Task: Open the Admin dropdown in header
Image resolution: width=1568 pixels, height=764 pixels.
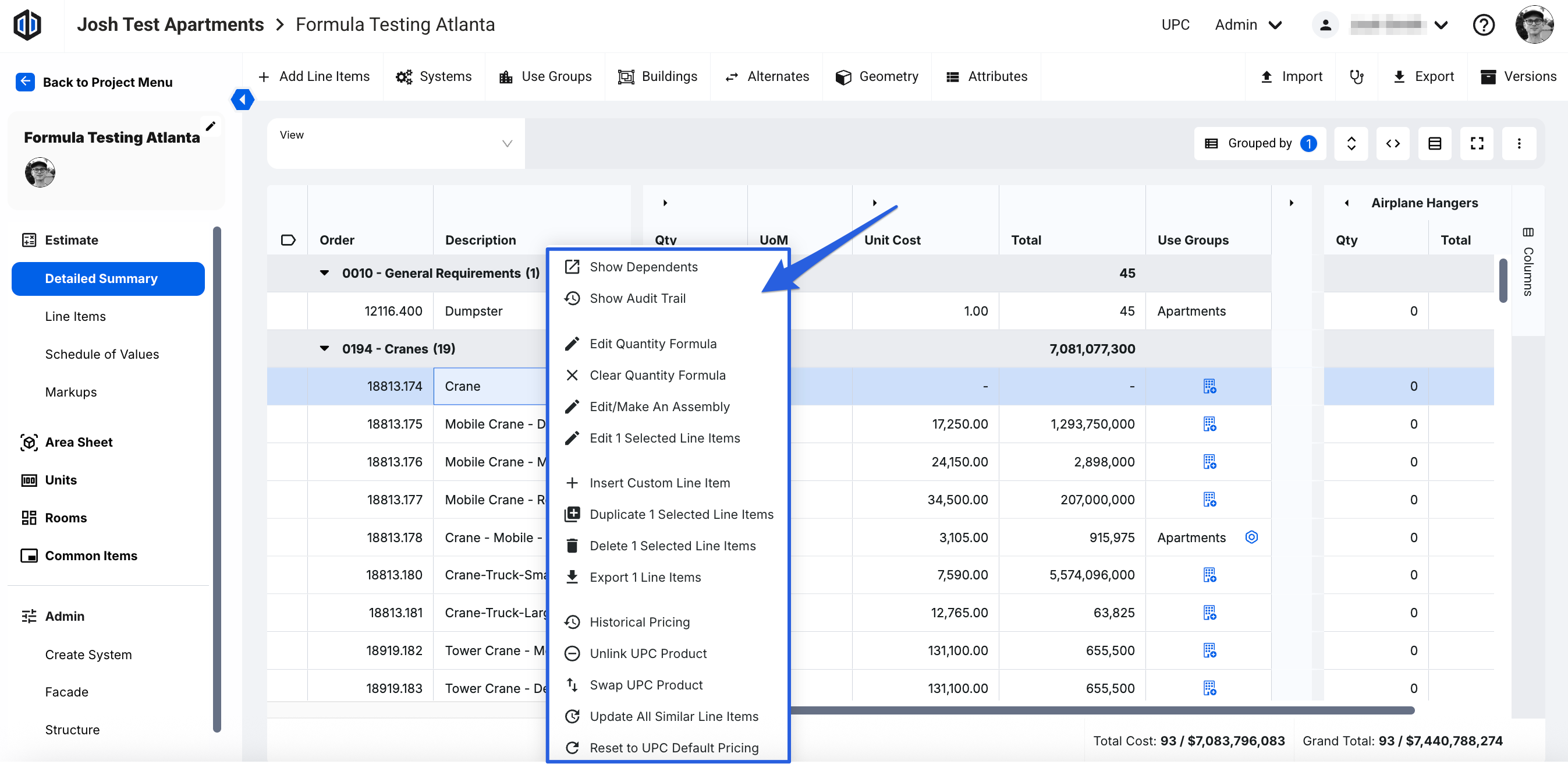Action: [1248, 25]
